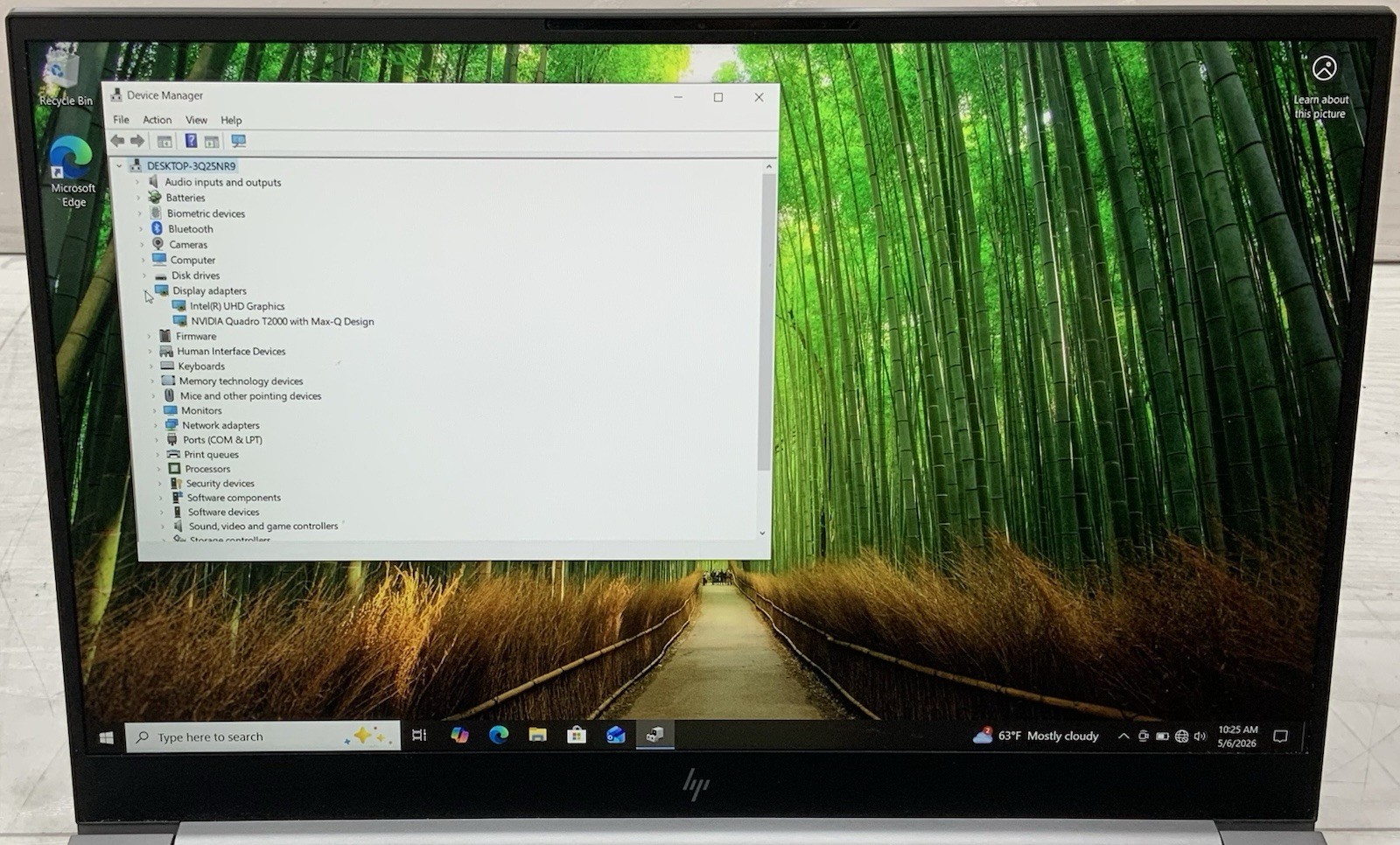Click the Network adapters icon in the tree
The image size is (1400, 845).
[171, 424]
